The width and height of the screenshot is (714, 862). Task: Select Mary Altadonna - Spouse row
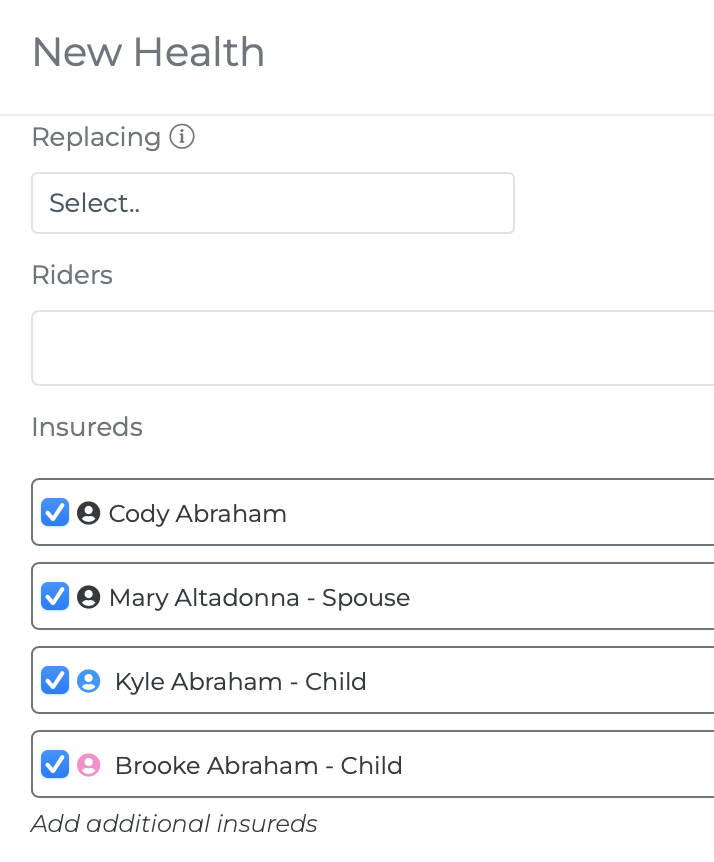pyautogui.click(x=373, y=596)
